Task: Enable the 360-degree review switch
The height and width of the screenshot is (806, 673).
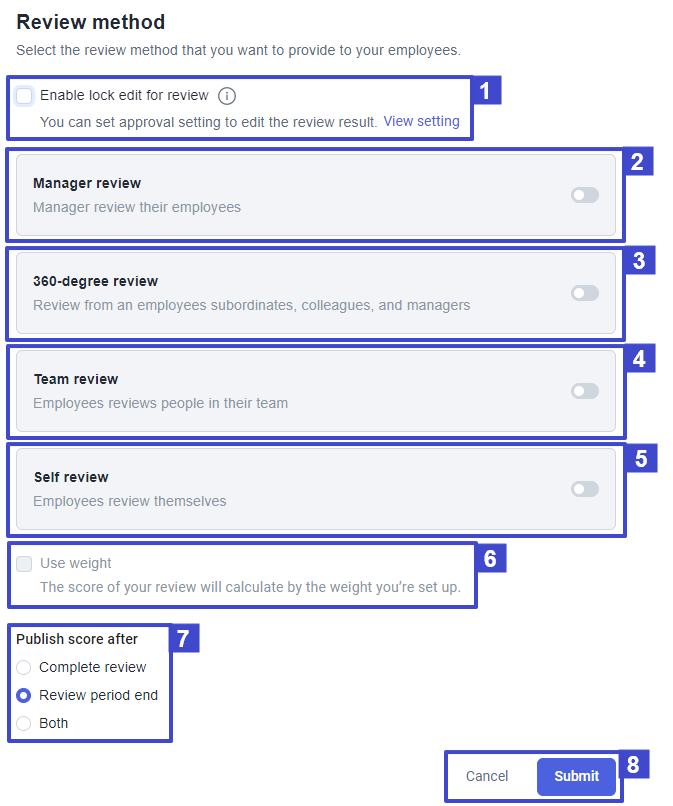Action: coord(584,293)
